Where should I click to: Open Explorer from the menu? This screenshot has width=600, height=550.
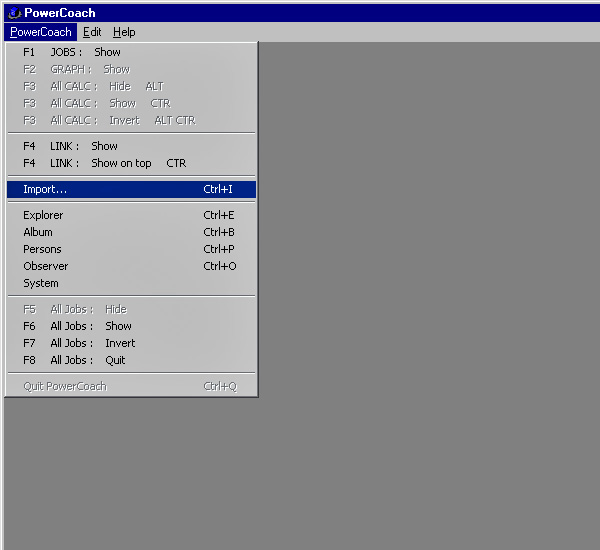(131, 215)
